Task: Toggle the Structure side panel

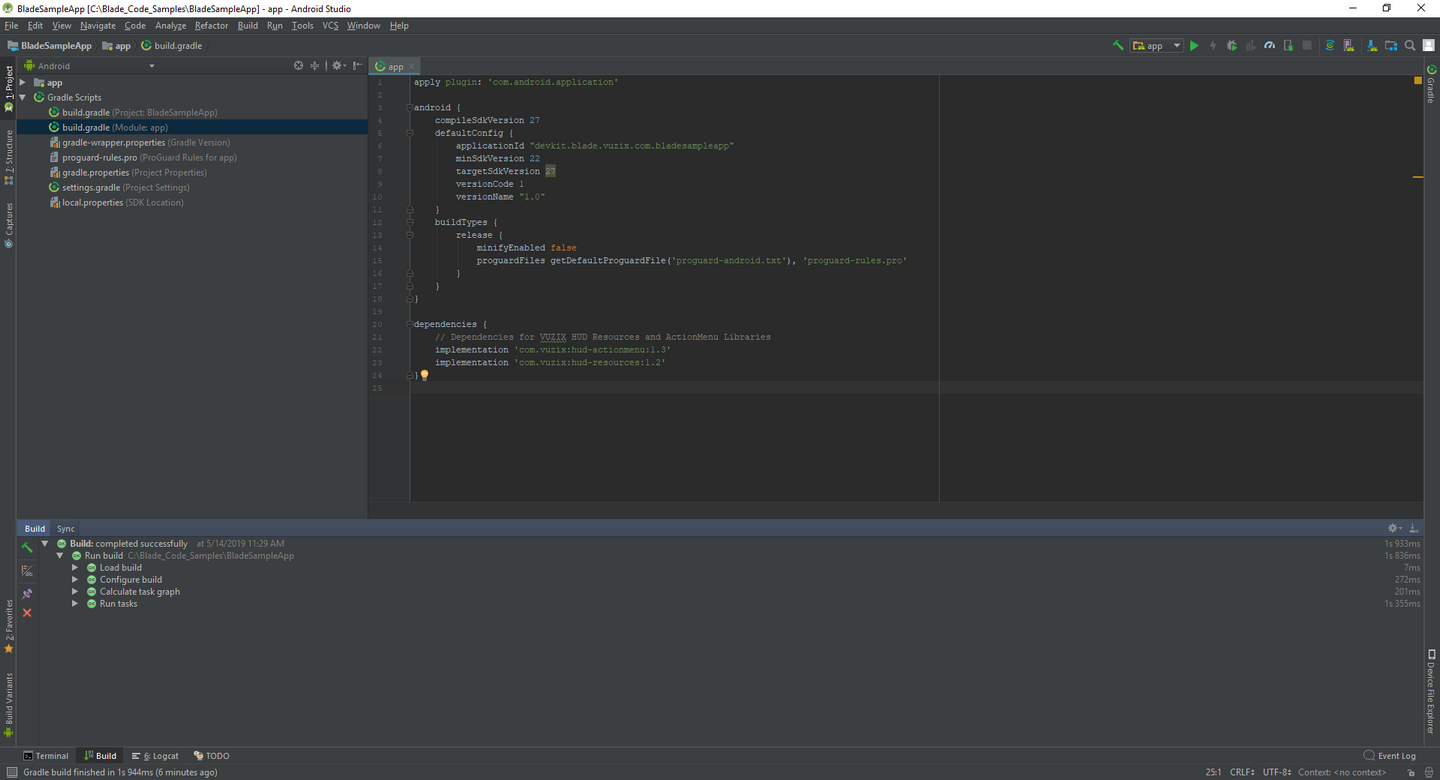Action: [x=9, y=157]
